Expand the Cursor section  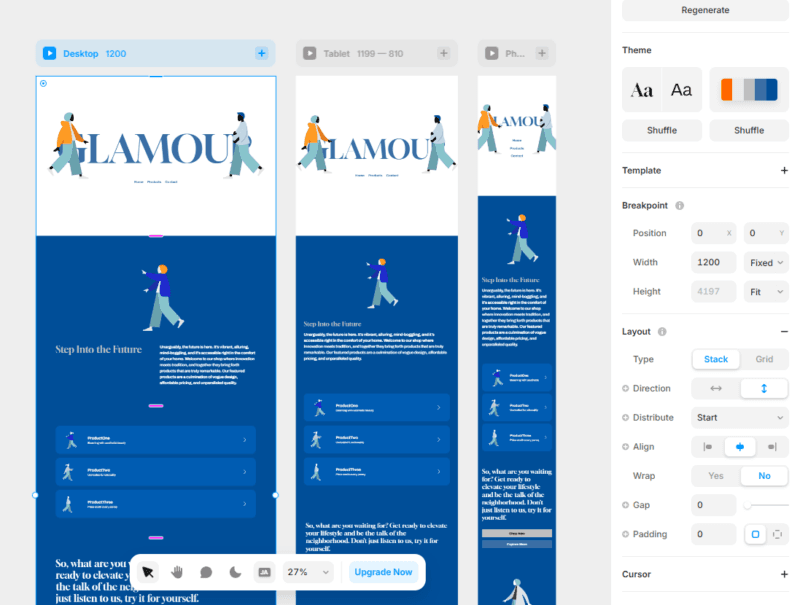tap(783, 574)
